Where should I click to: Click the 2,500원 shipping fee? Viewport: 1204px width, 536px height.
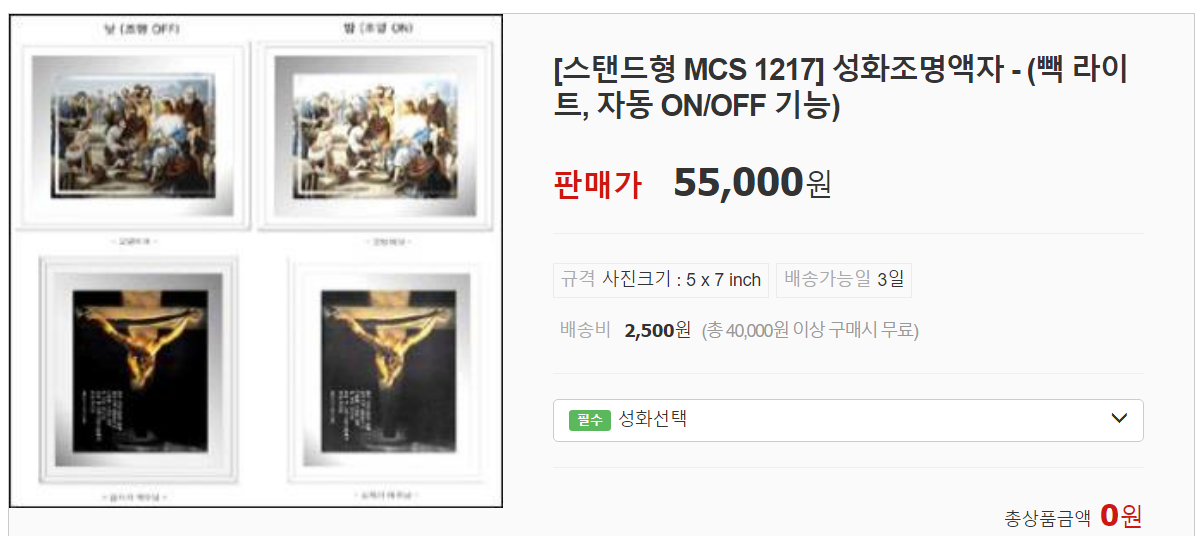tap(657, 330)
